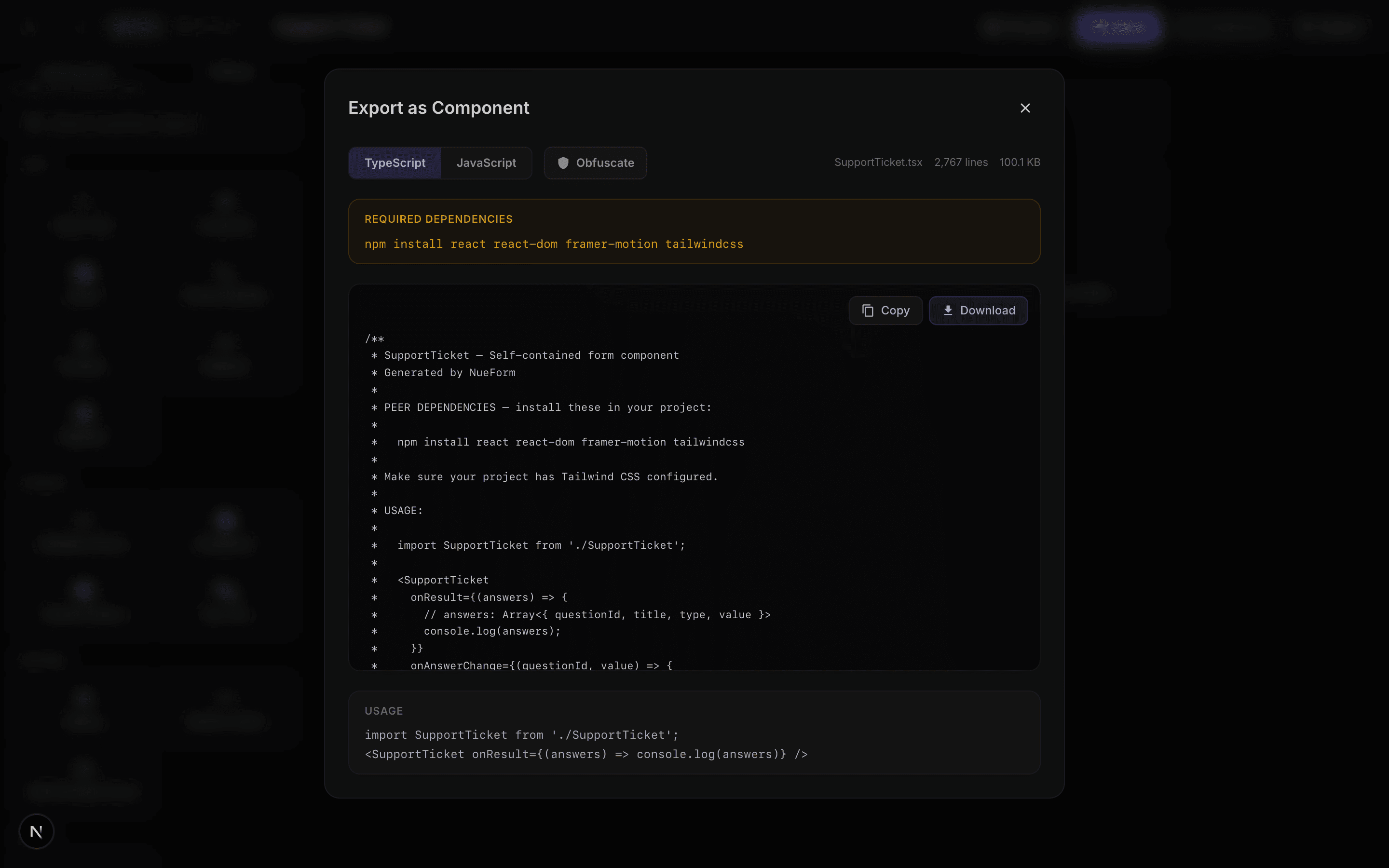Switch code output to JavaScript
Screen dimensions: 1389x868
coord(486,163)
